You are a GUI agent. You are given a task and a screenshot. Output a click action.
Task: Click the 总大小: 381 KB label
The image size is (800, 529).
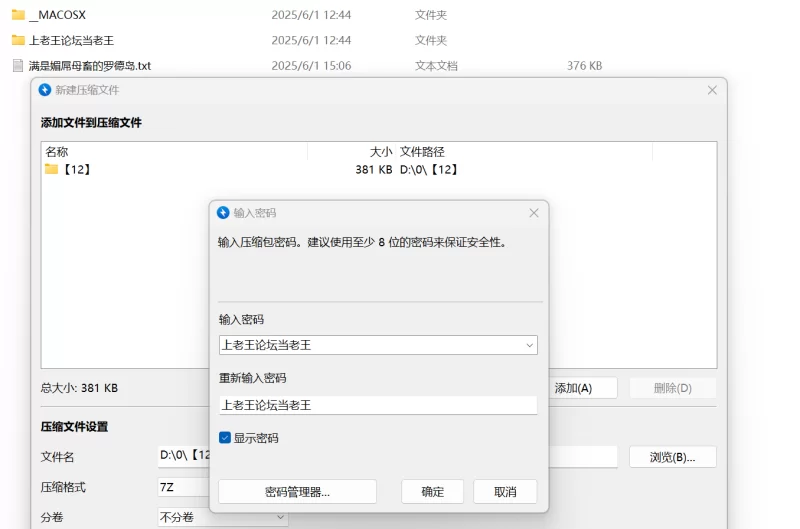[79, 388]
